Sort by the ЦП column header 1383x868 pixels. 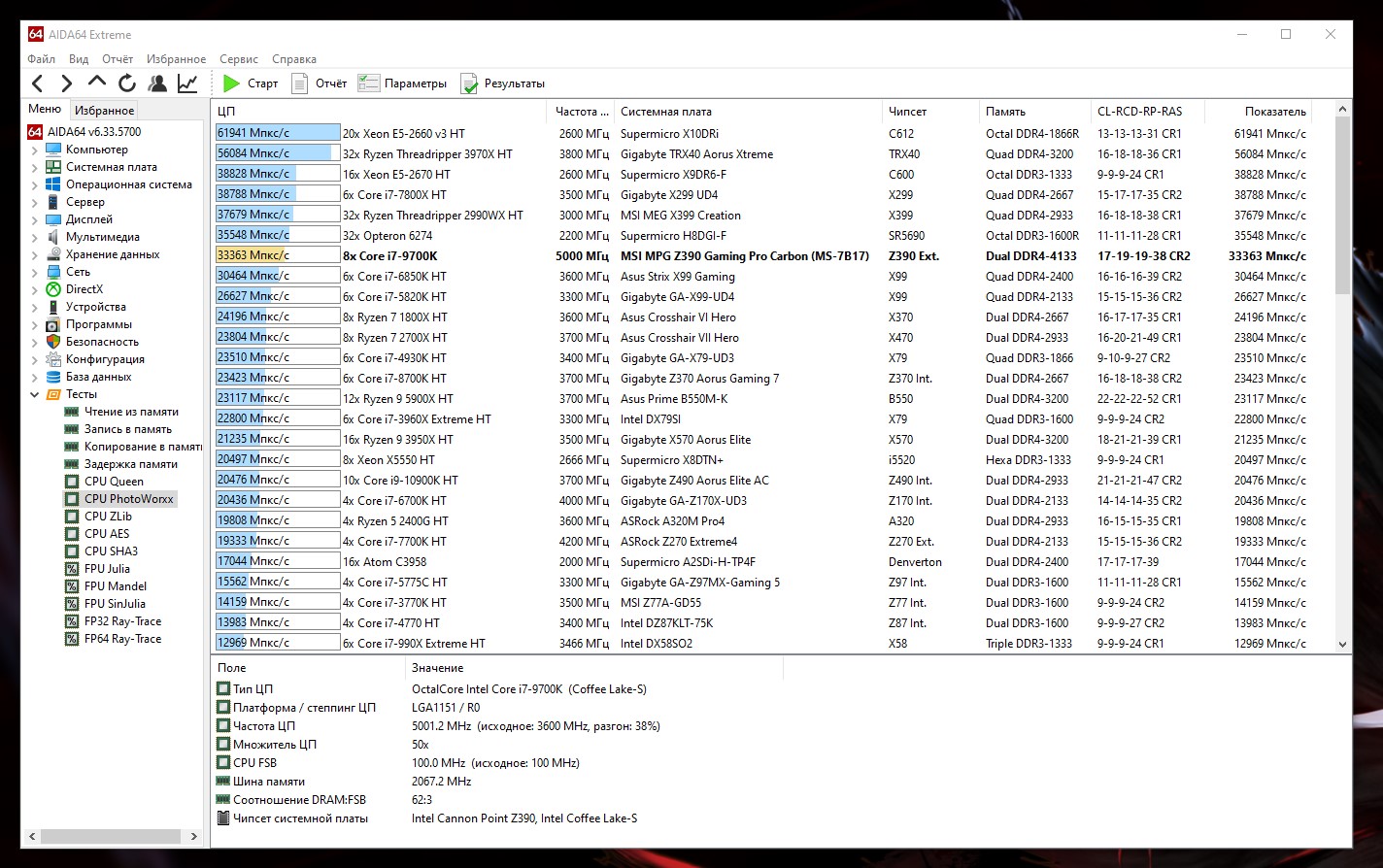coord(379,112)
